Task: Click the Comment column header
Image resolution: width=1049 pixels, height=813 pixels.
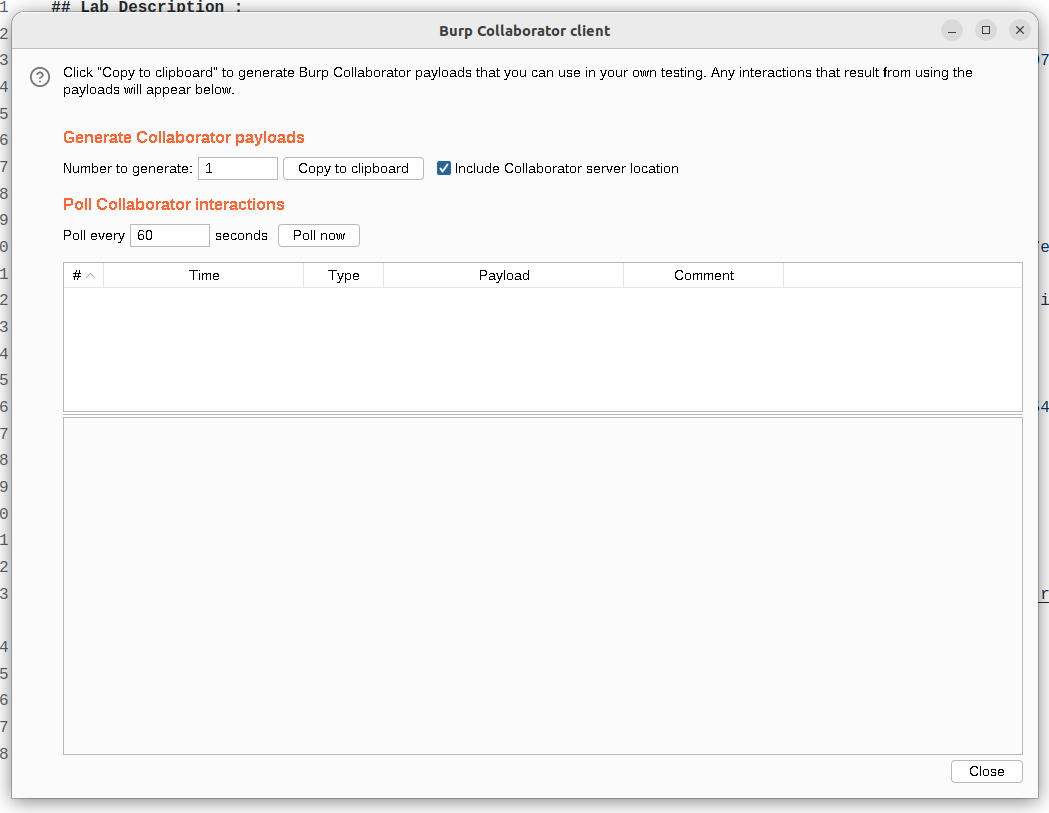Action: coord(704,276)
